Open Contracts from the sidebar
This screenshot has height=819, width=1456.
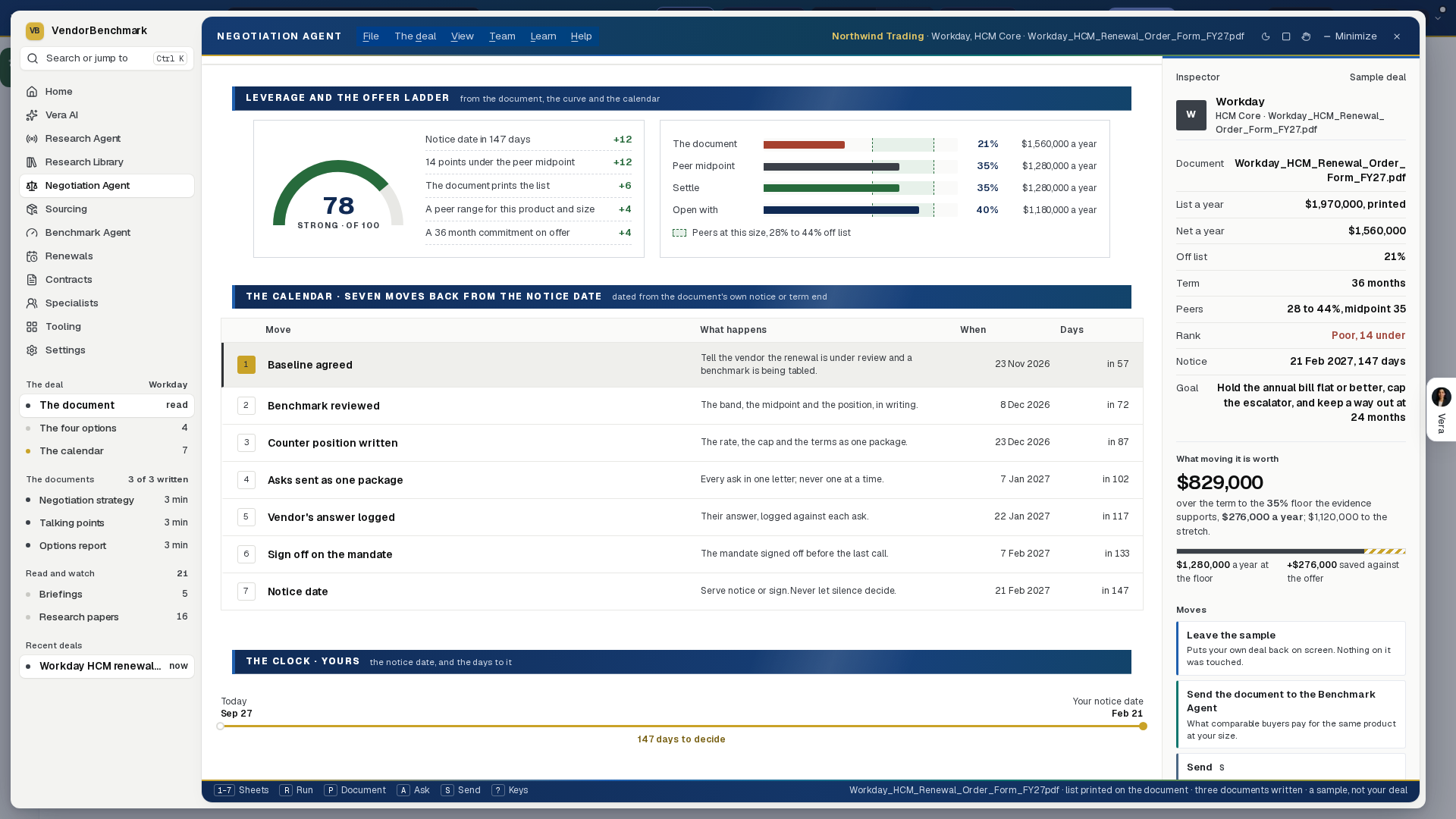tap(107, 280)
